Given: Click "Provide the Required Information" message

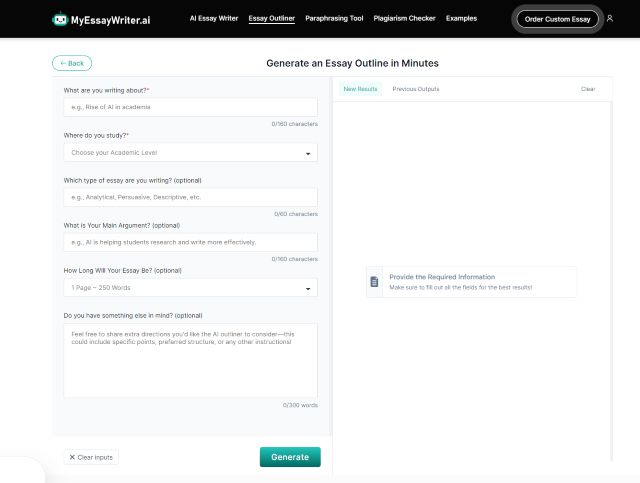Looking at the screenshot, I should point(442,277).
